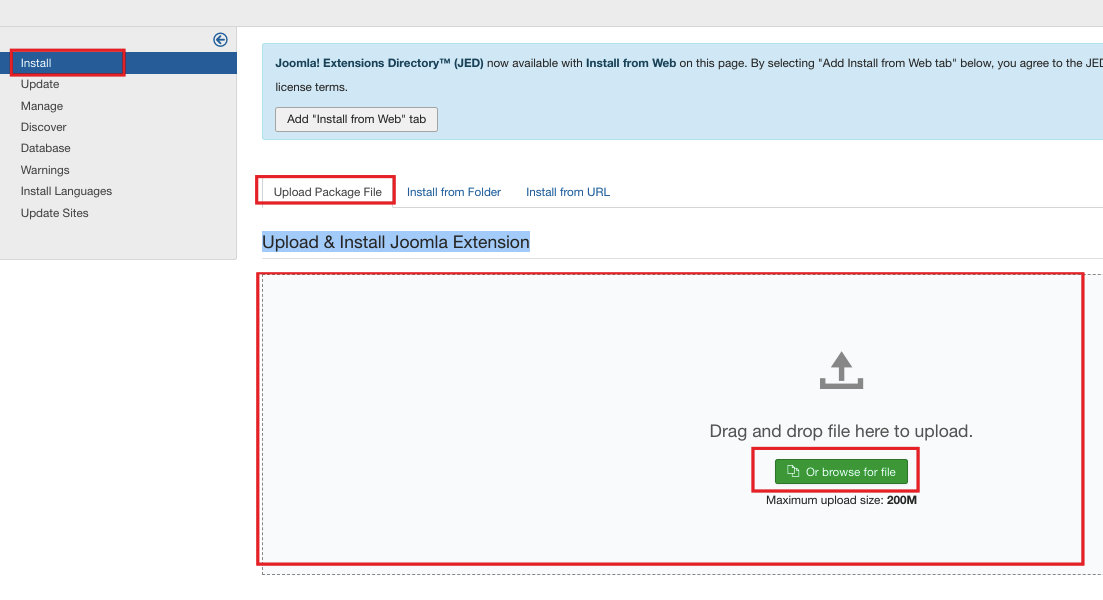Open Install Languages page
1103x600 pixels.
coord(66,191)
